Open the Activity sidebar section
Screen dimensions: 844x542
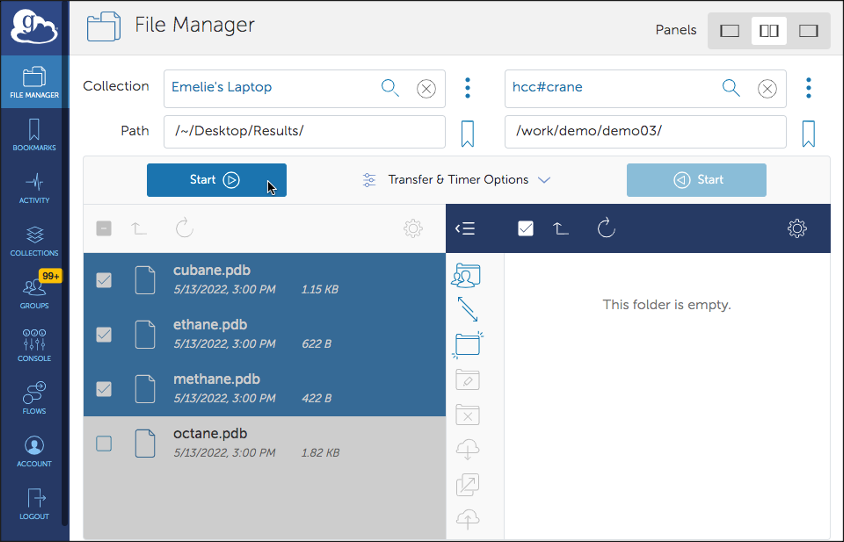pyautogui.click(x=34, y=188)
